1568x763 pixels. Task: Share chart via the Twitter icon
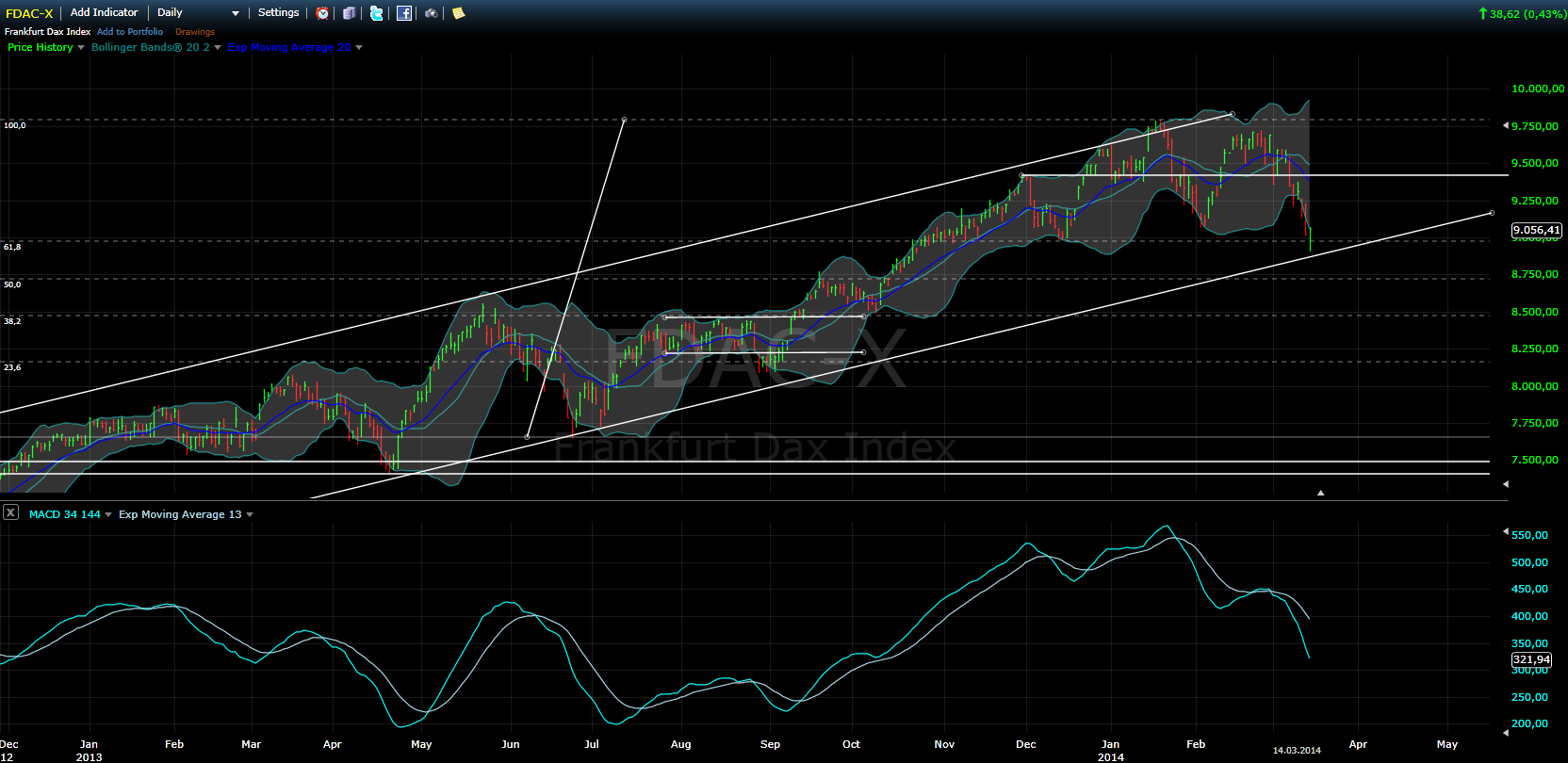click(x=377, y=13)
